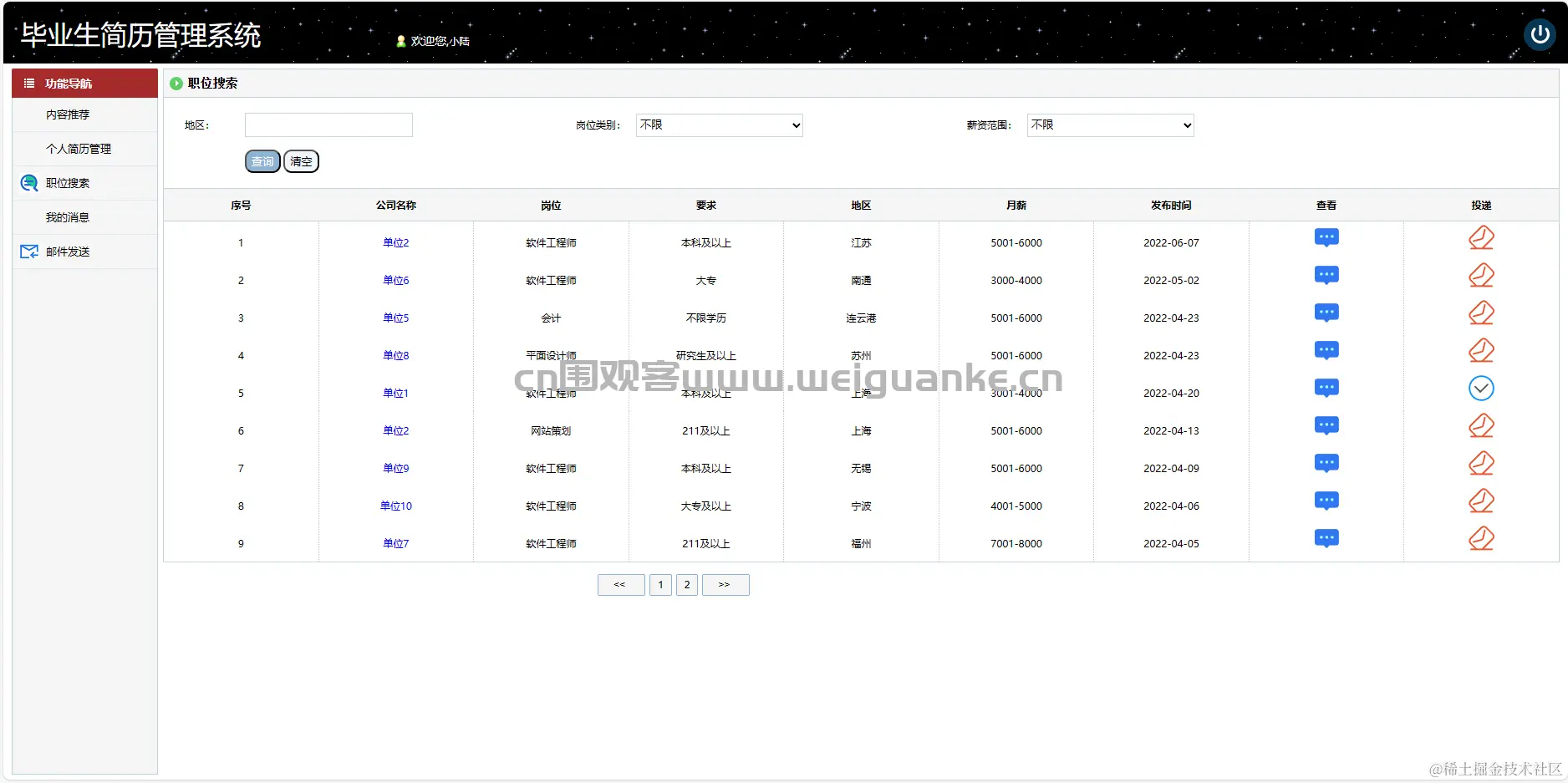Open 单位8 company link
The width and height of the screenshot is (1568, 783).
click(x=396, y=356)
